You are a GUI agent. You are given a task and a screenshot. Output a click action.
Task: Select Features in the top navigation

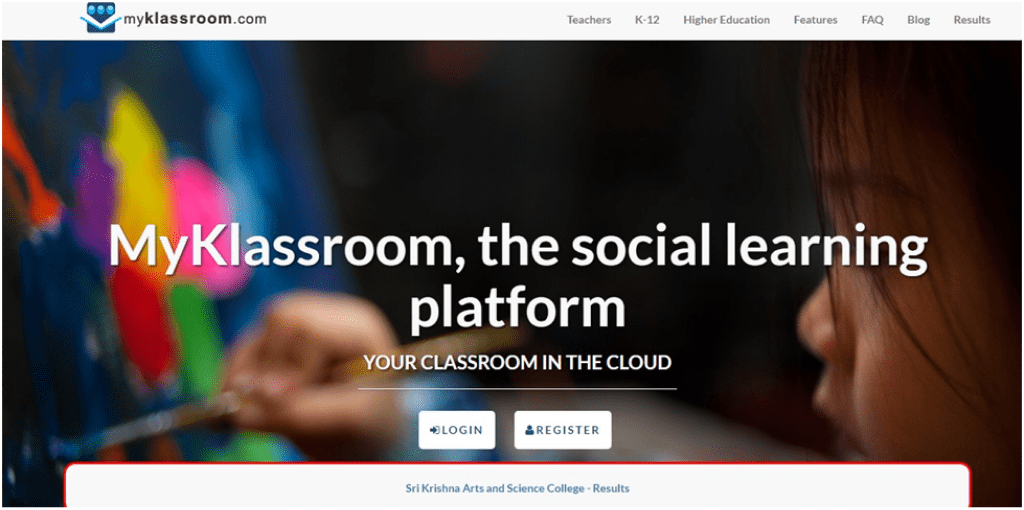(815, 20)
